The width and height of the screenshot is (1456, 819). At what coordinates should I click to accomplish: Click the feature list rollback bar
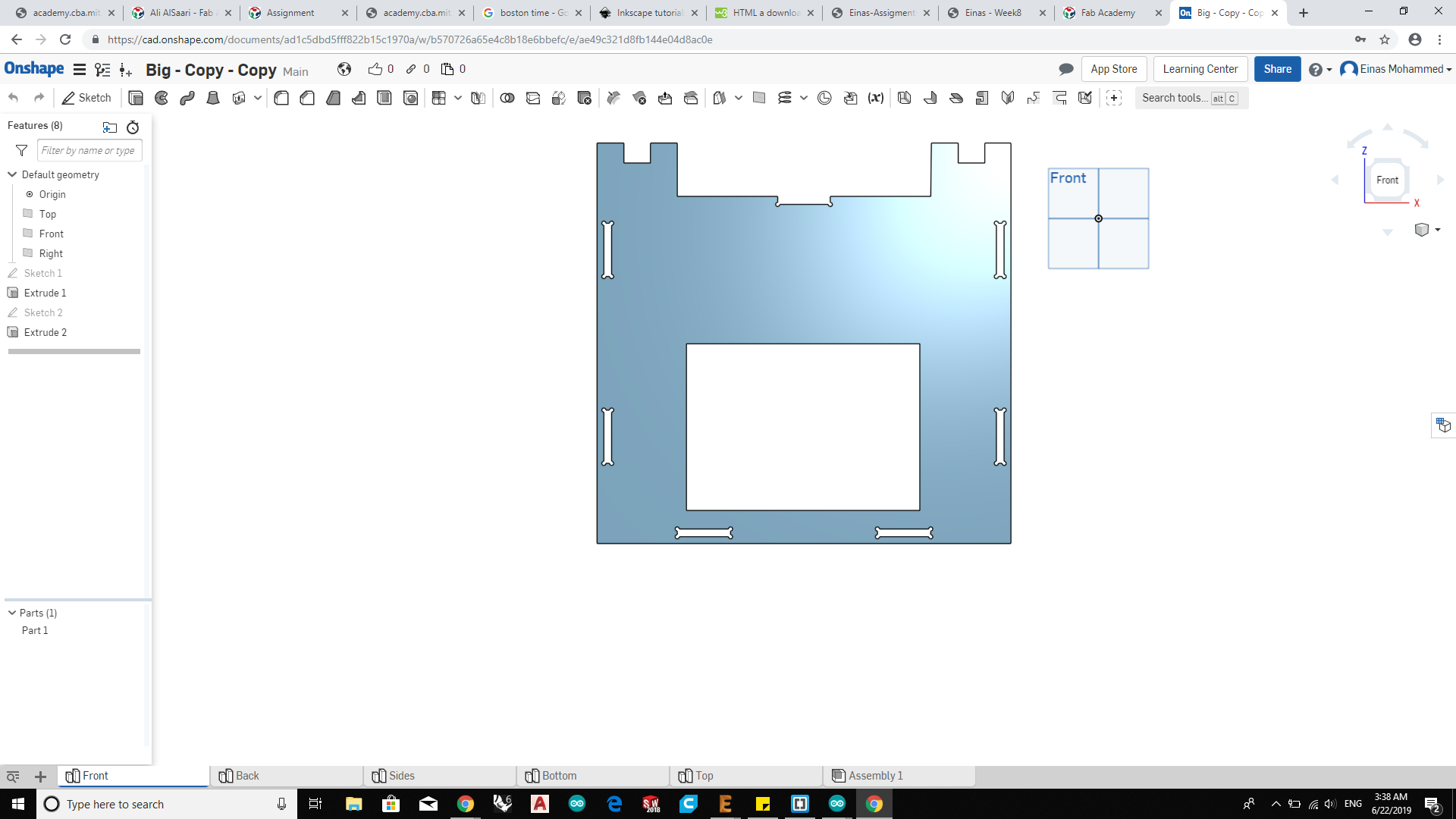[x=74, y=351]
